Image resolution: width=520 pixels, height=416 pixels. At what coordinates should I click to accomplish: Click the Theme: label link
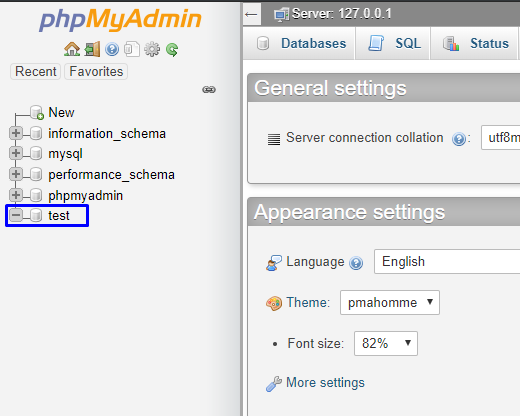pos(308,303)
